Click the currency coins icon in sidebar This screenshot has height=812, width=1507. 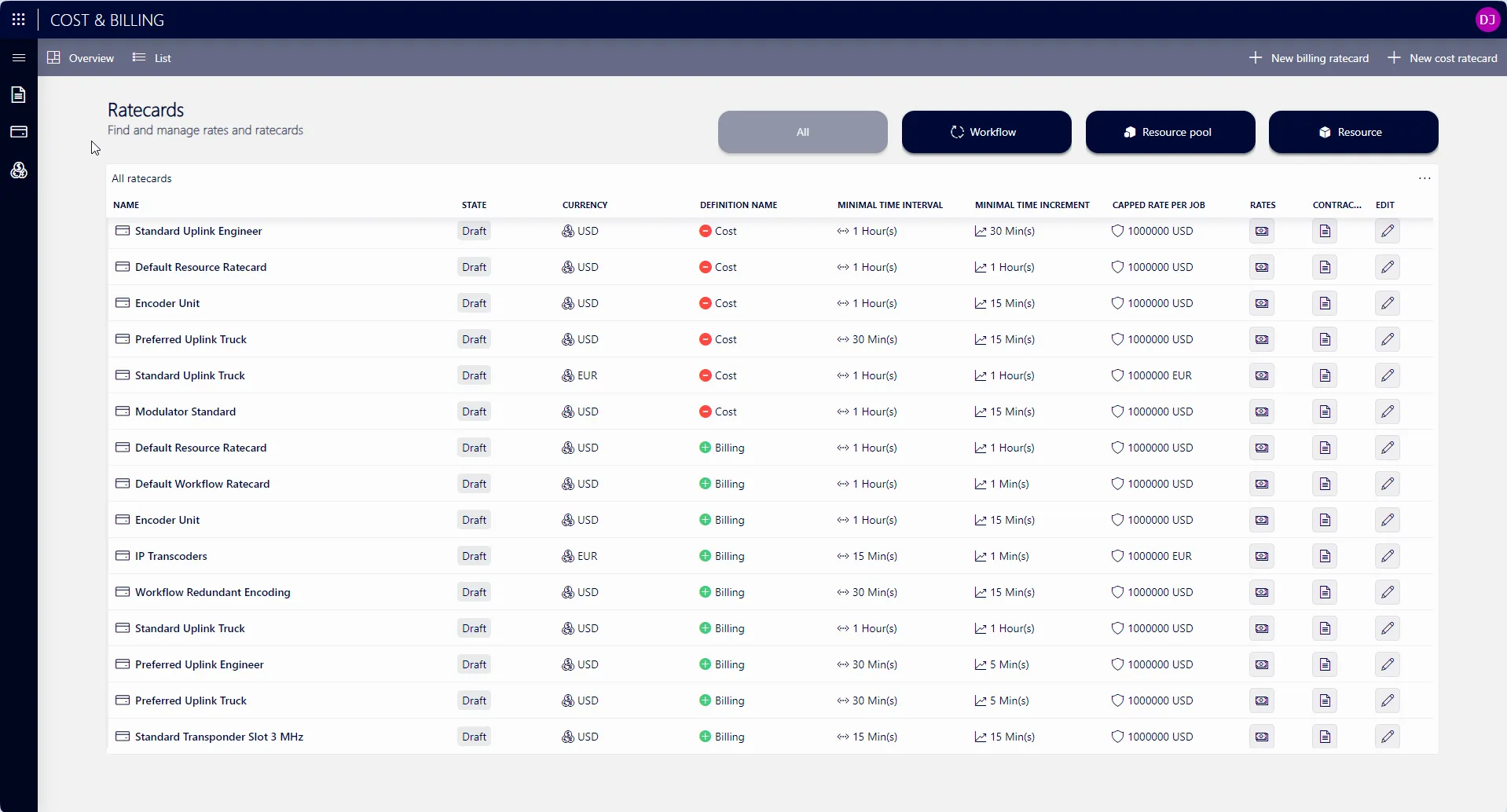point(19,170)
